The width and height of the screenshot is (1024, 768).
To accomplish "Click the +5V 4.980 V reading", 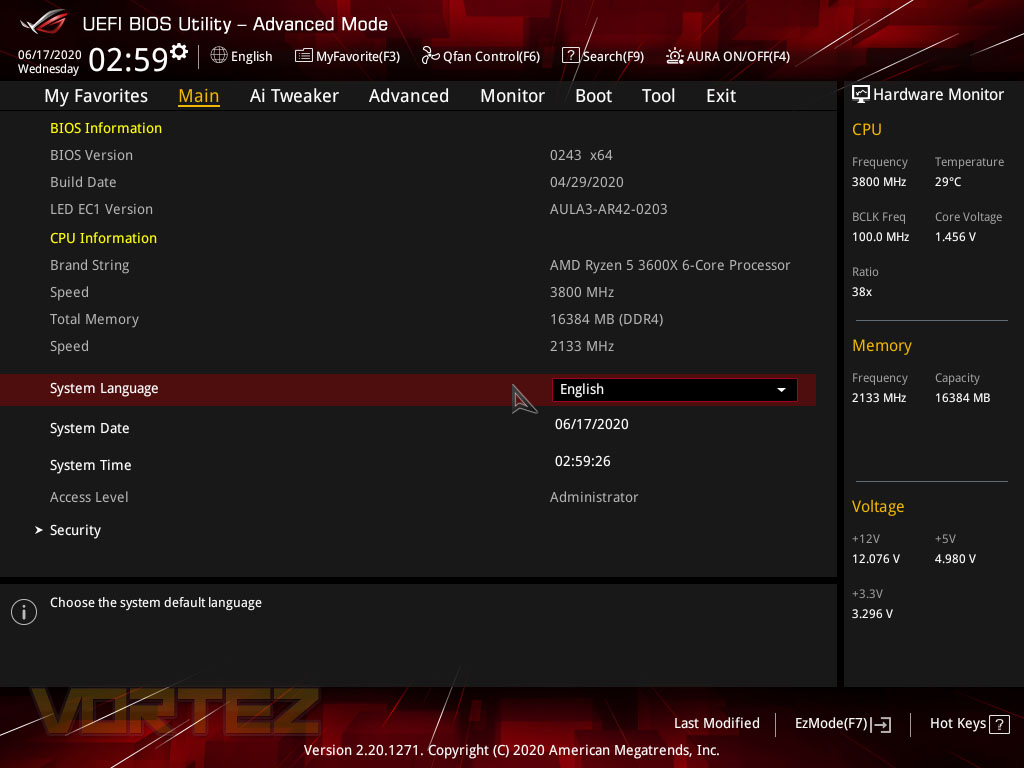I will pos(955,559).
